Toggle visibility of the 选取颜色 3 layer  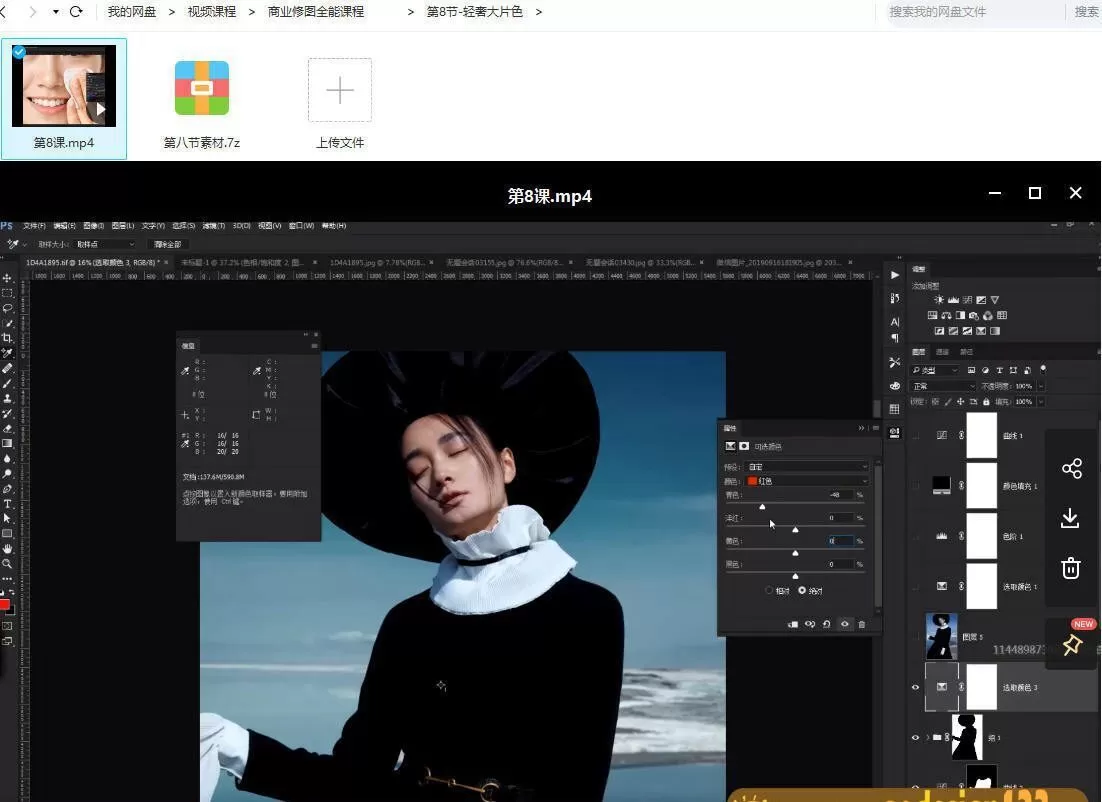click(916, 687)
